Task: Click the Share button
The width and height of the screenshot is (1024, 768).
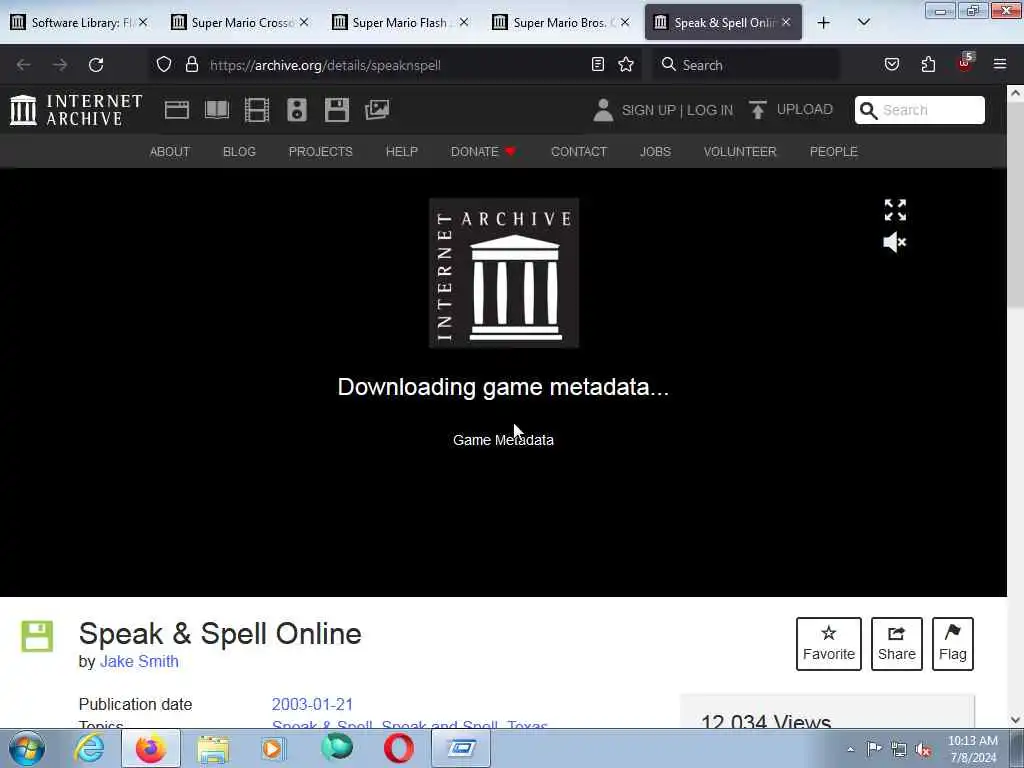Action: coord(897,643)
